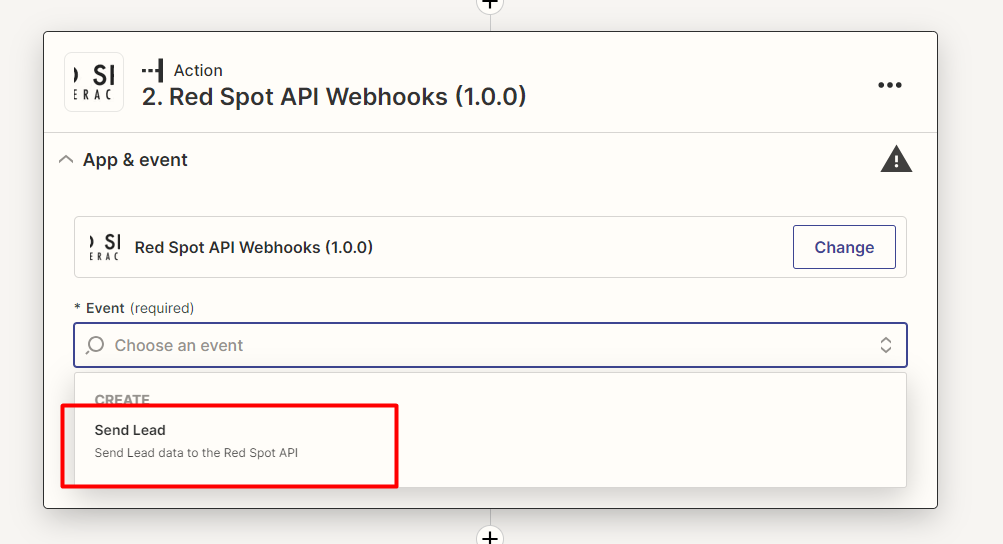Click the Red Spot app logo in header
The image size is (1003, 544).
coord(94,82)
